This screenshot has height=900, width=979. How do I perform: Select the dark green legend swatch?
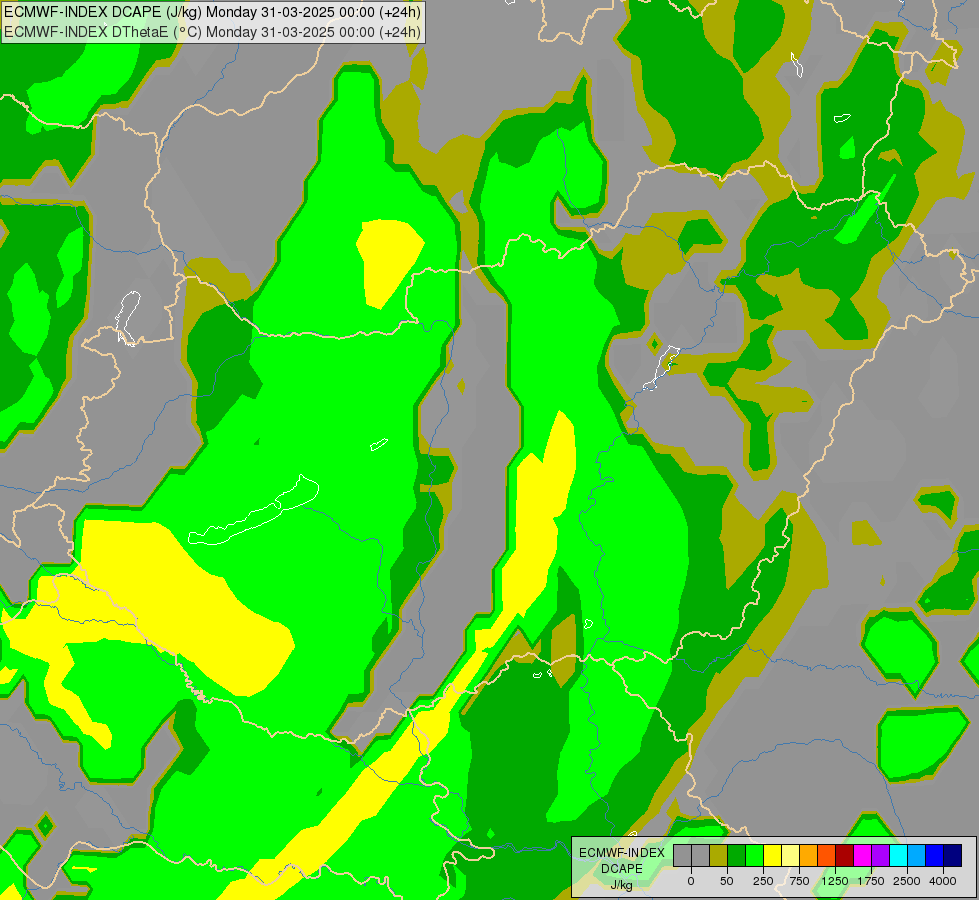[x=736, y=856]
